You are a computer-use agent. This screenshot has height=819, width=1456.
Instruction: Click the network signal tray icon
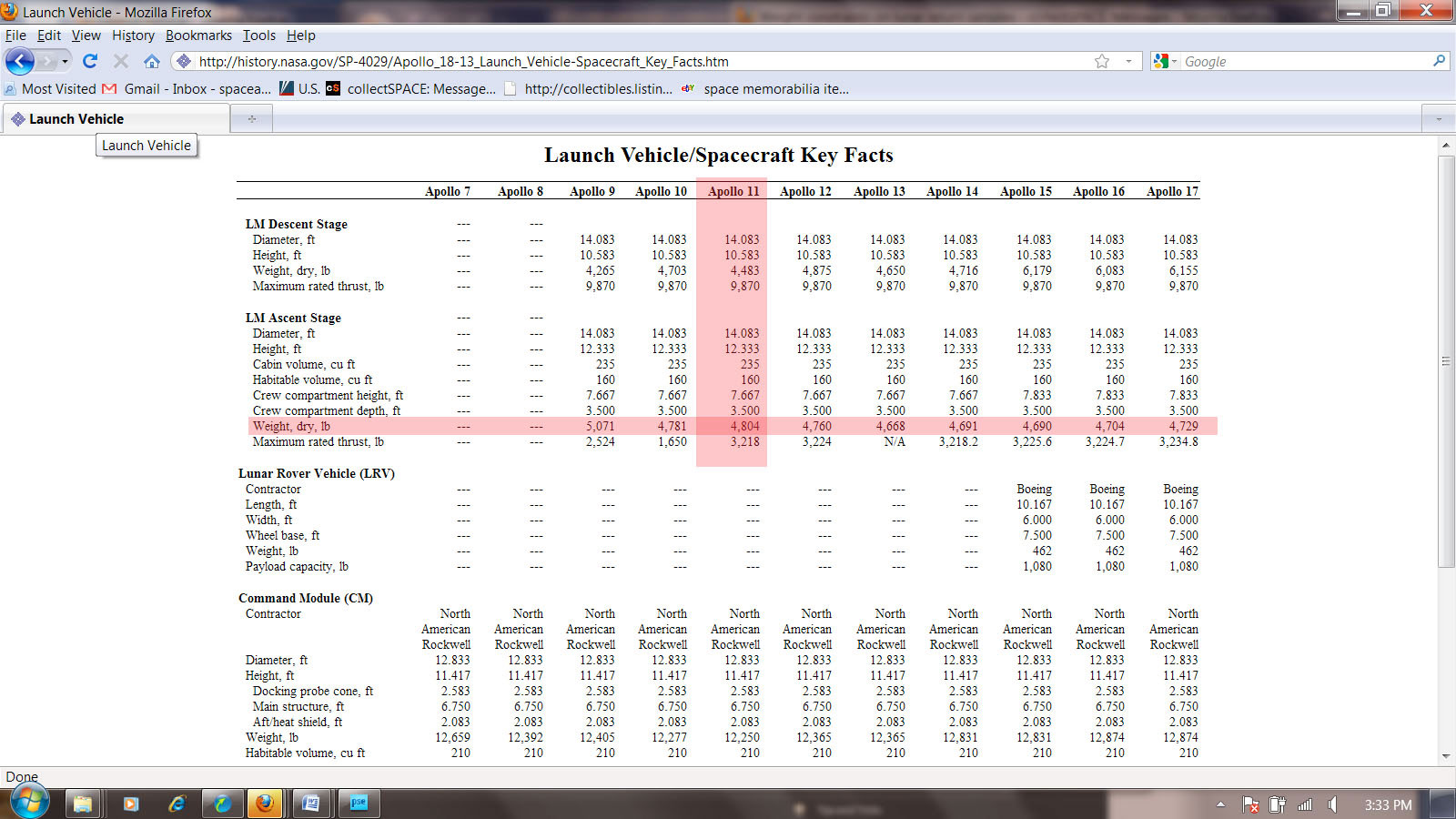(1305, 804)
